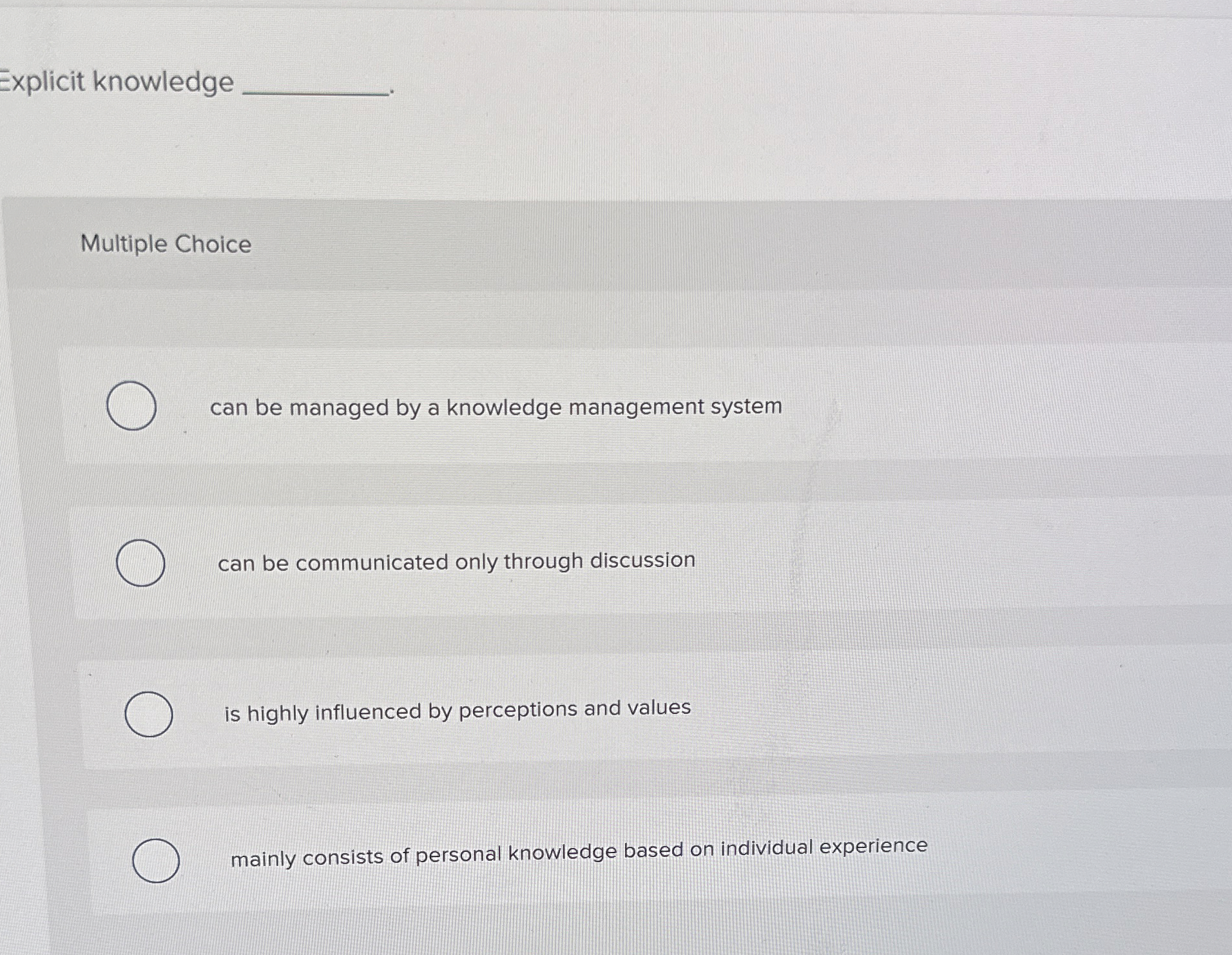
Task: Select the radio button beside 'is highly influenced by perceptions and values'
Action: click(x=149, y=715)
